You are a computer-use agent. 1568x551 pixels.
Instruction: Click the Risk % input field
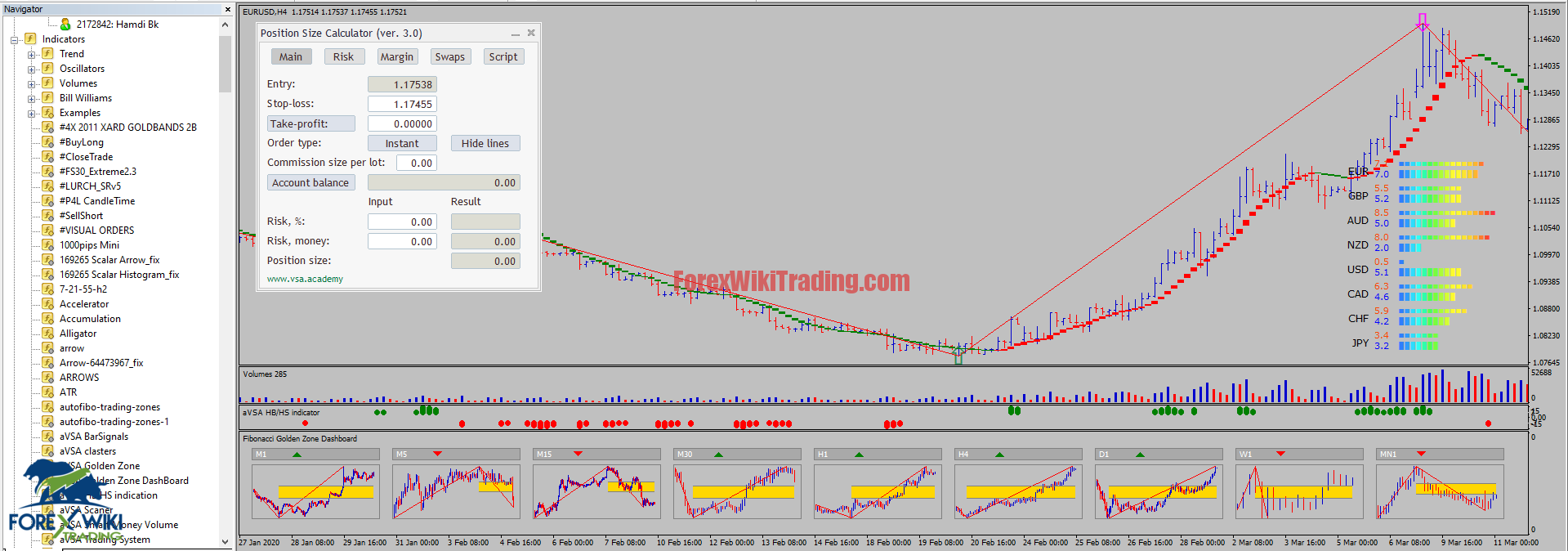402,222
